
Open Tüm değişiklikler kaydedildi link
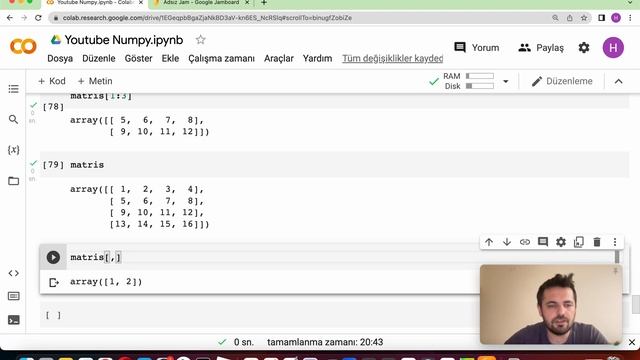[393, 58]
